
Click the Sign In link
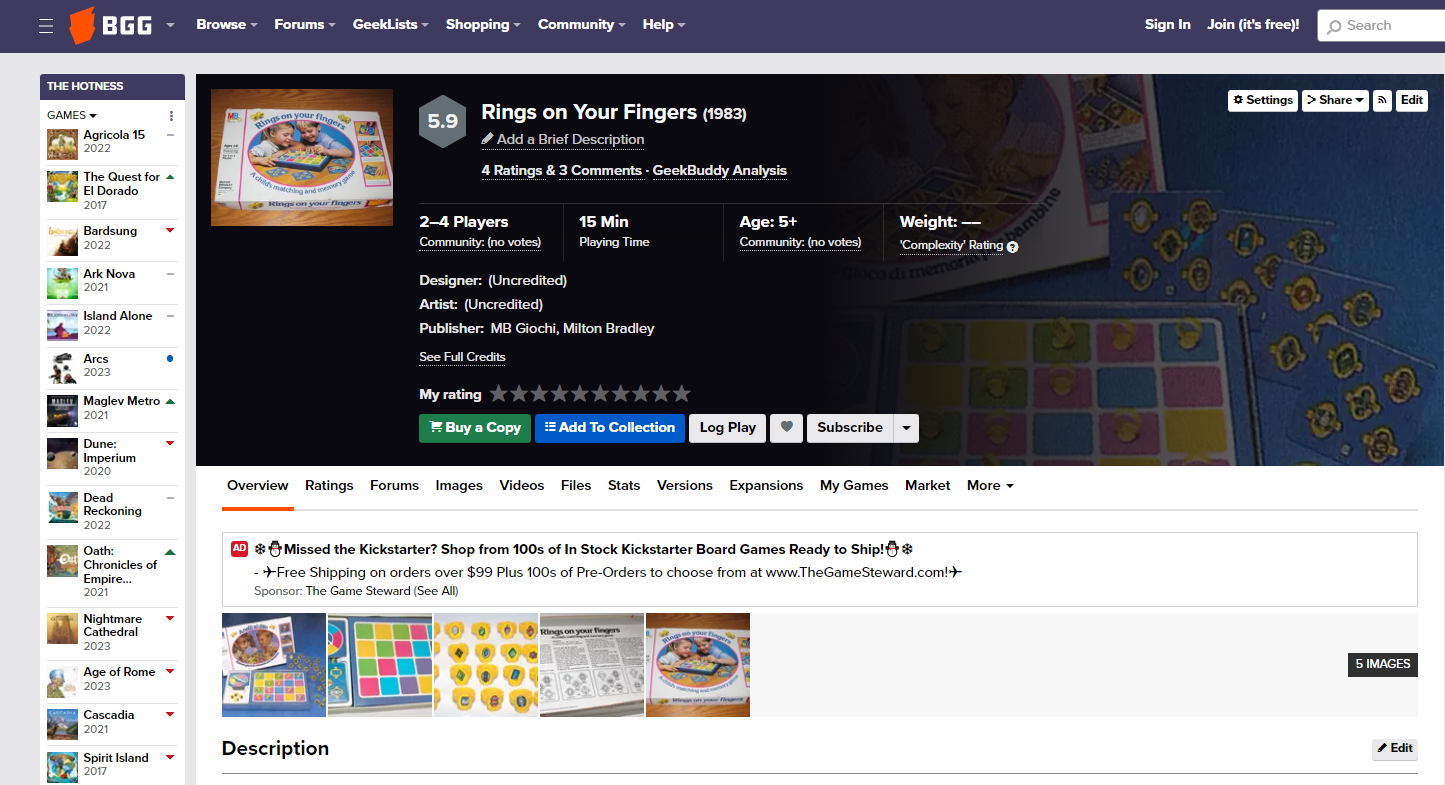click(x=1168, y=25)
